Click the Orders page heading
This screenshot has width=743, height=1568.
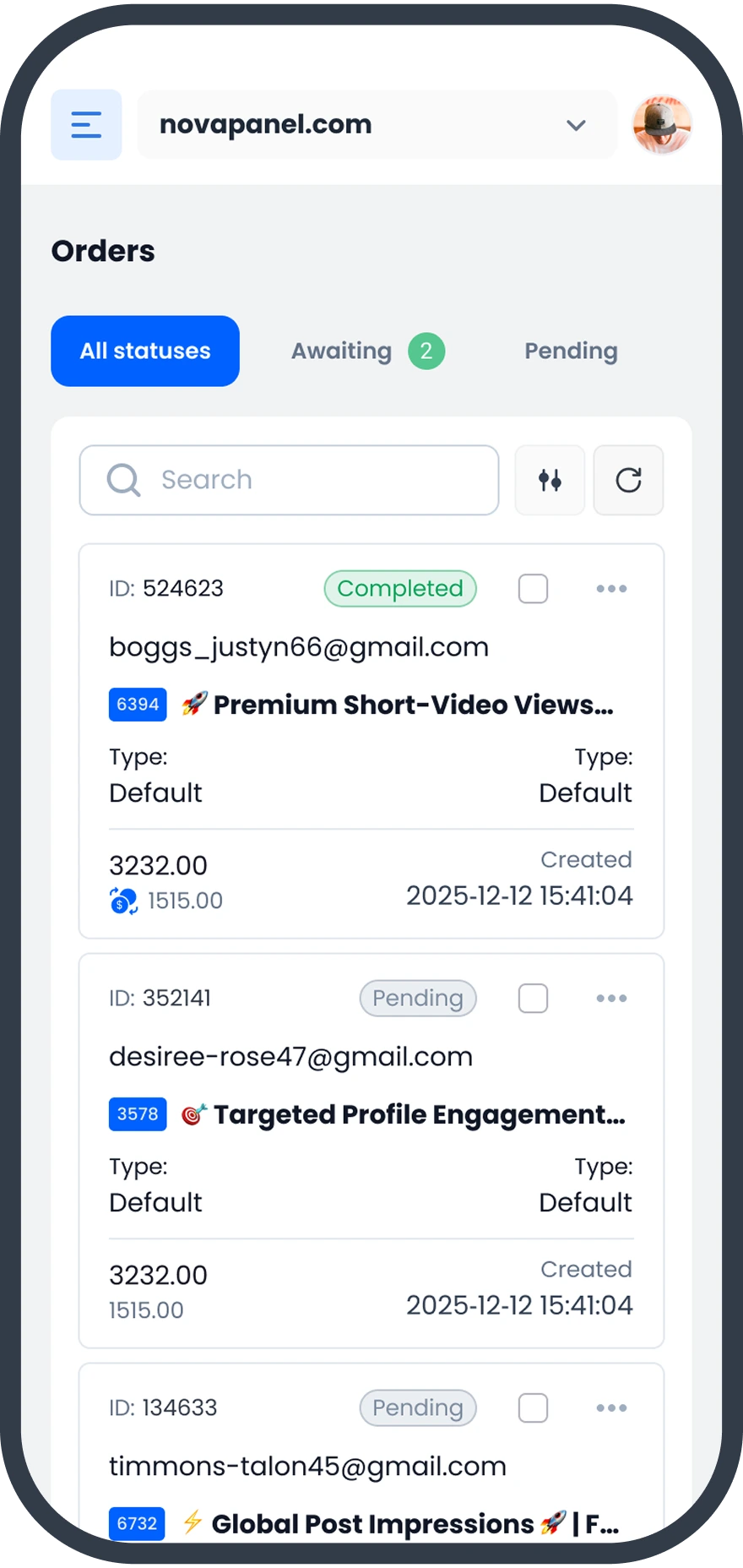pos(103,251)
